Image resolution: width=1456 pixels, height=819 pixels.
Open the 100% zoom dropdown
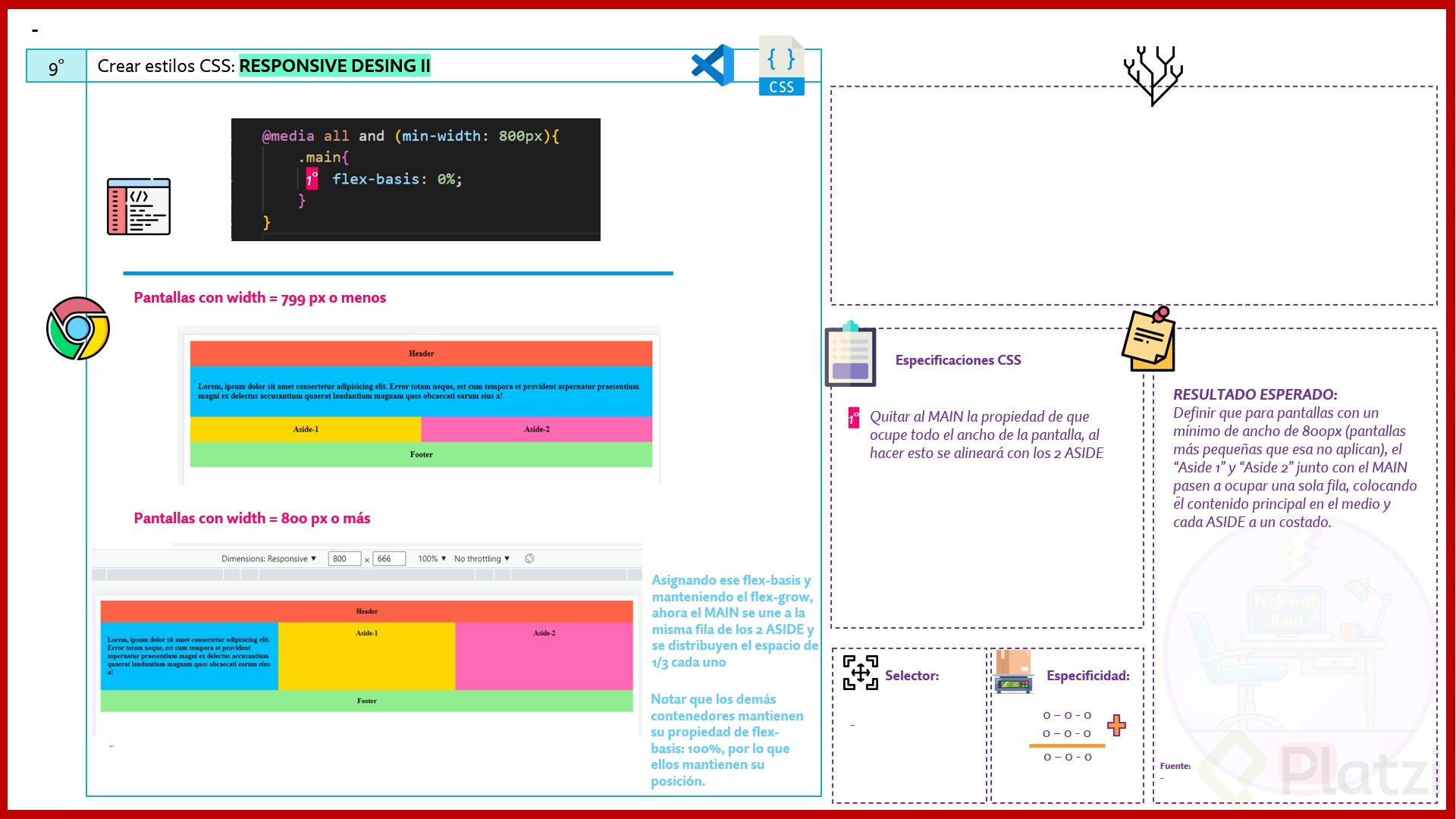431,559
